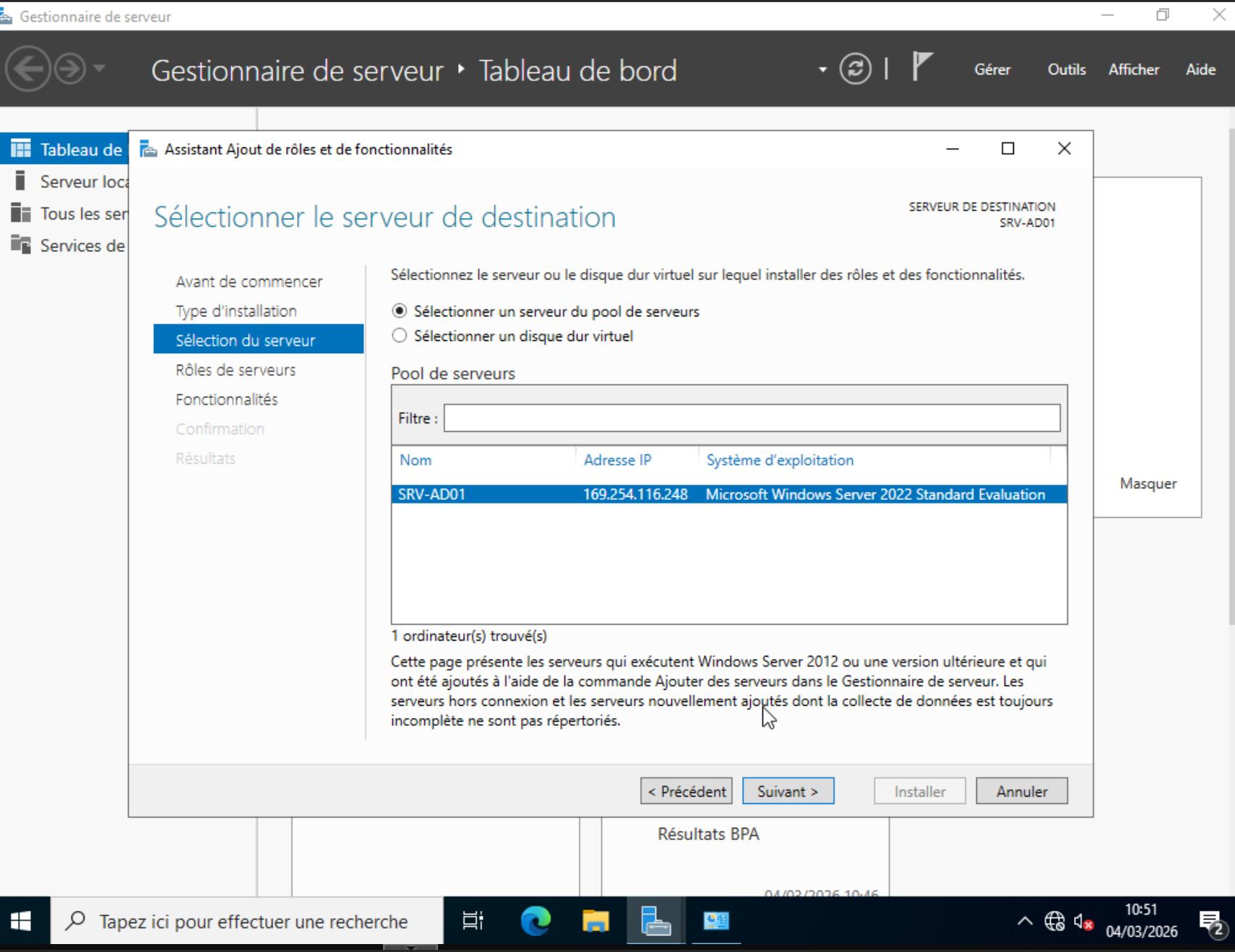
Task: Open File Explorer from the taskbar
Action: (x=595, y=921)
